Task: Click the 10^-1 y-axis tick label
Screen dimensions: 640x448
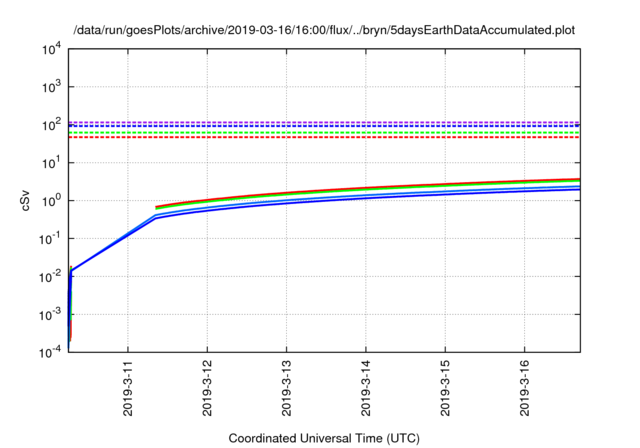Action: tap(50, 239)
